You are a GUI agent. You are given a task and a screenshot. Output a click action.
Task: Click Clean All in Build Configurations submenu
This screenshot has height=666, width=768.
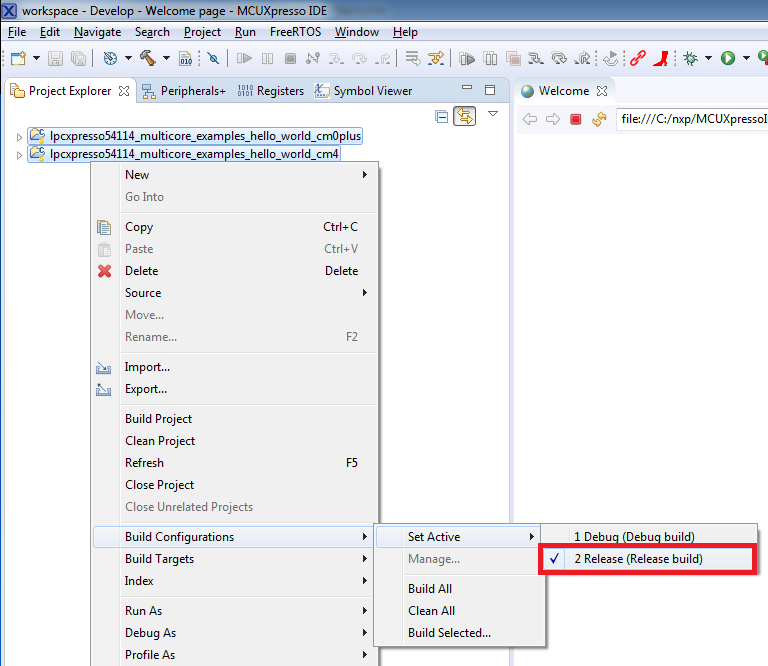[x=431, y=611]
